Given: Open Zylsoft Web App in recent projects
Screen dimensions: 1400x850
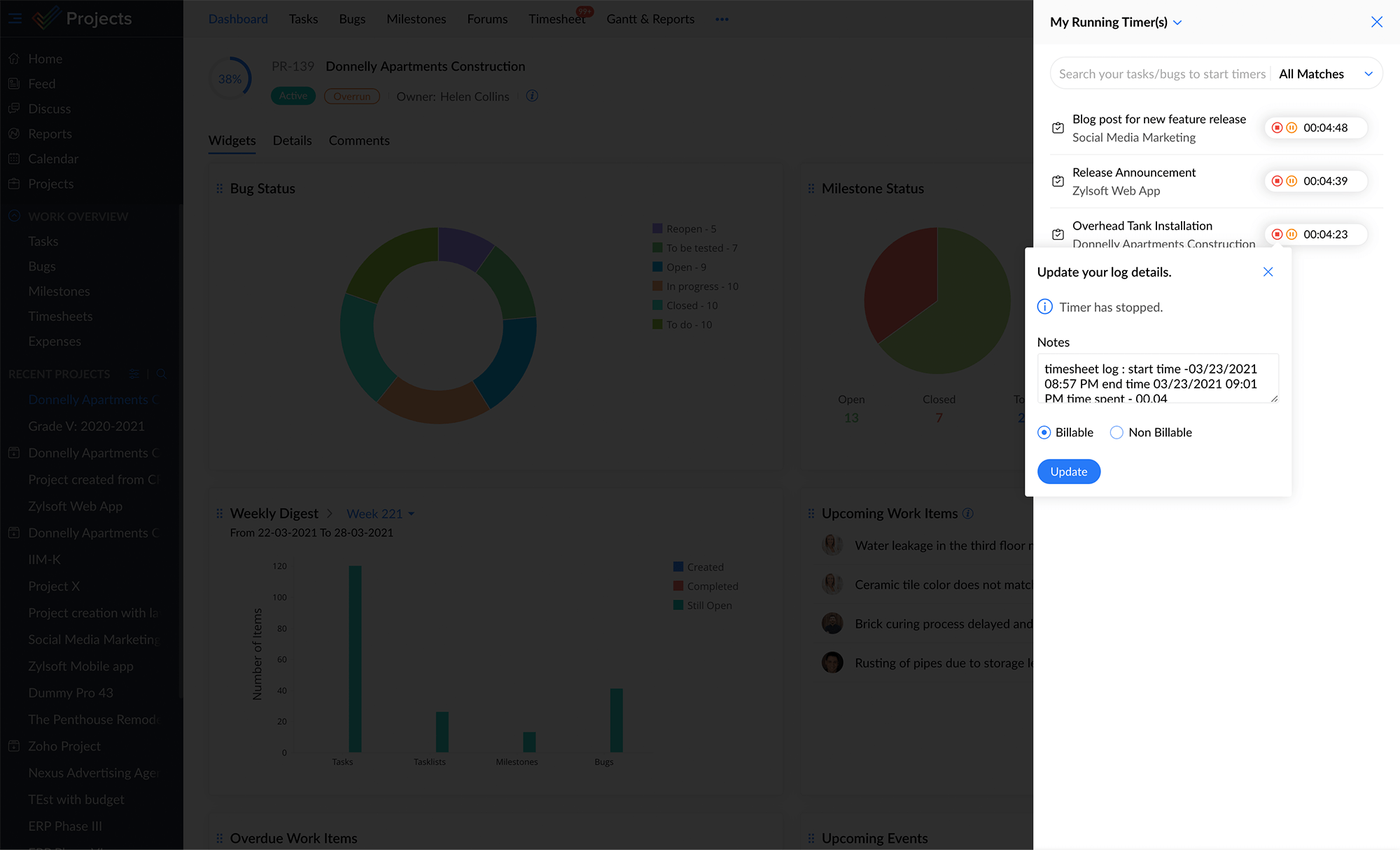Looking at the screenshot, I should pyautogui.click(x=75, y=507).
